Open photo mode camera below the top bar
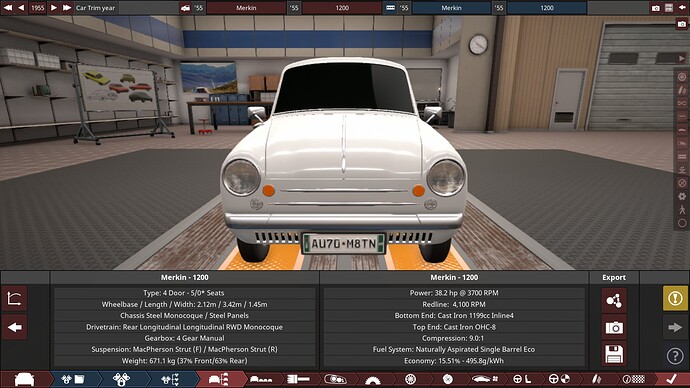 [x=682, y=24]
